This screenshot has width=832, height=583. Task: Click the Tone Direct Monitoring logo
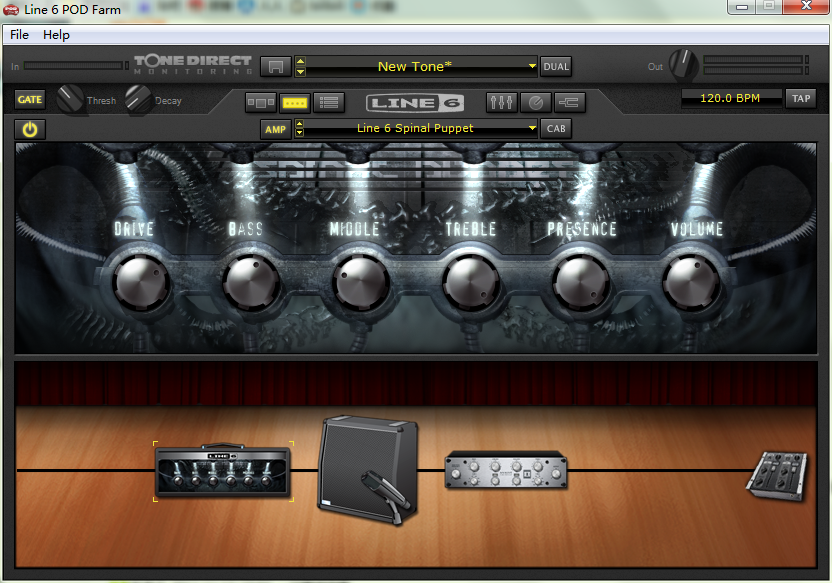(x=193, y=64)
